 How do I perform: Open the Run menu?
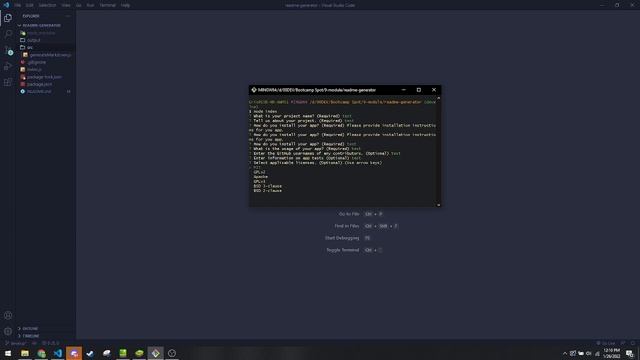[90, 5]
